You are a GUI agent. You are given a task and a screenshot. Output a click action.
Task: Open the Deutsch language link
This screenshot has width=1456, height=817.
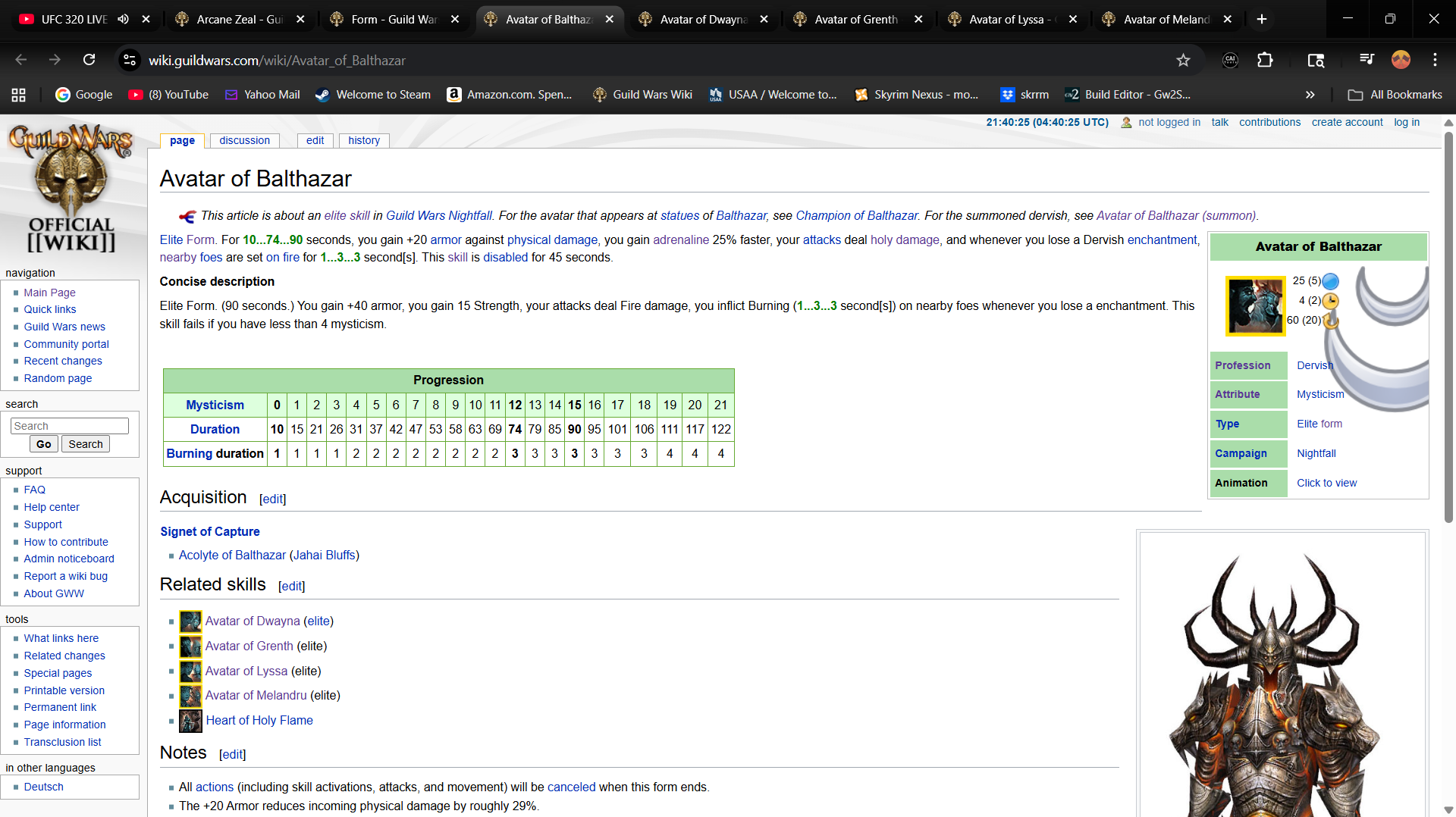[x=43, y=787]
